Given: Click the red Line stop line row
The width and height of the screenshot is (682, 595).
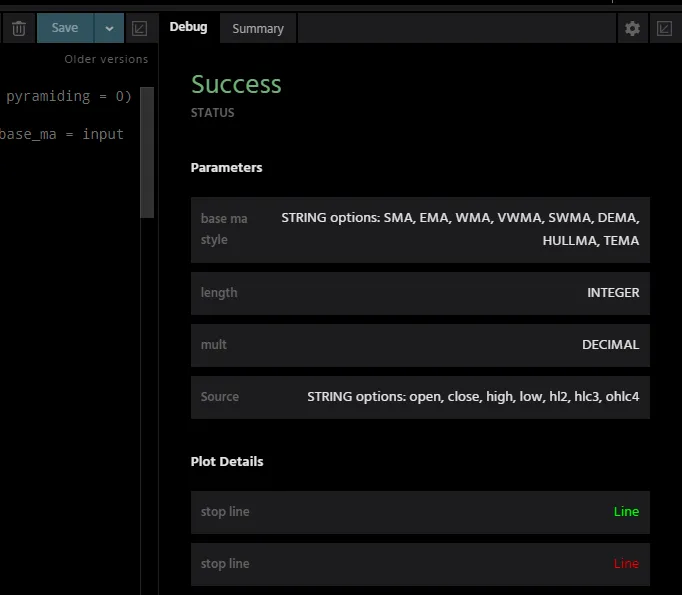Looking at the screenshot, I should click(420, 564).
